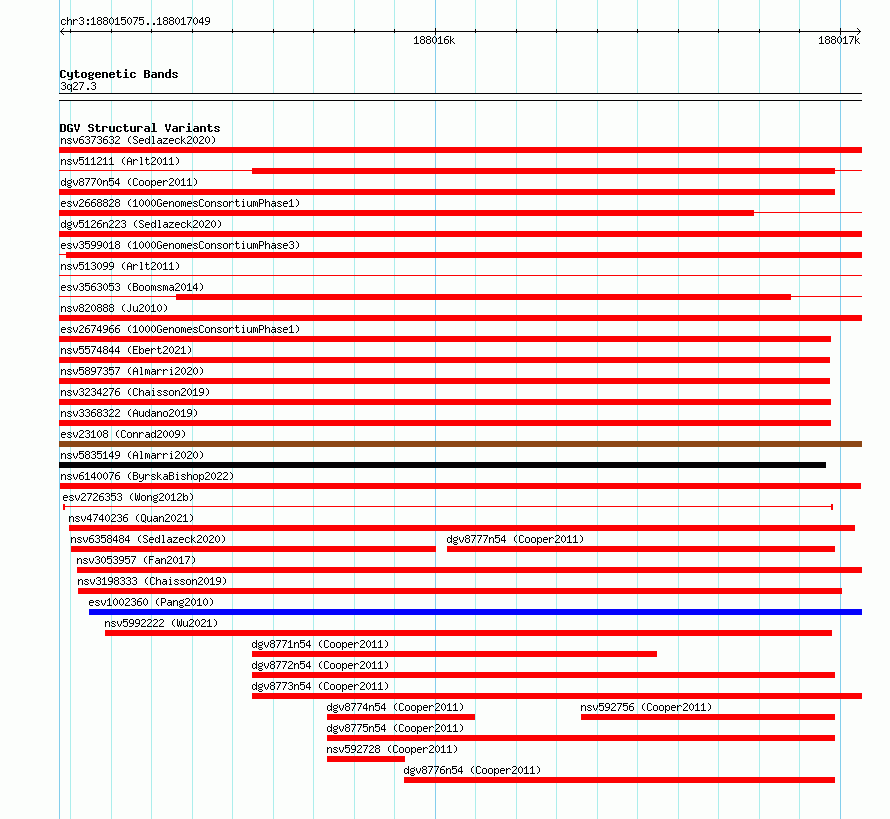890x819 pixels.
Task: Select dgv5126n223 (Sedlazeck2020) label
Action: [141, 224]
